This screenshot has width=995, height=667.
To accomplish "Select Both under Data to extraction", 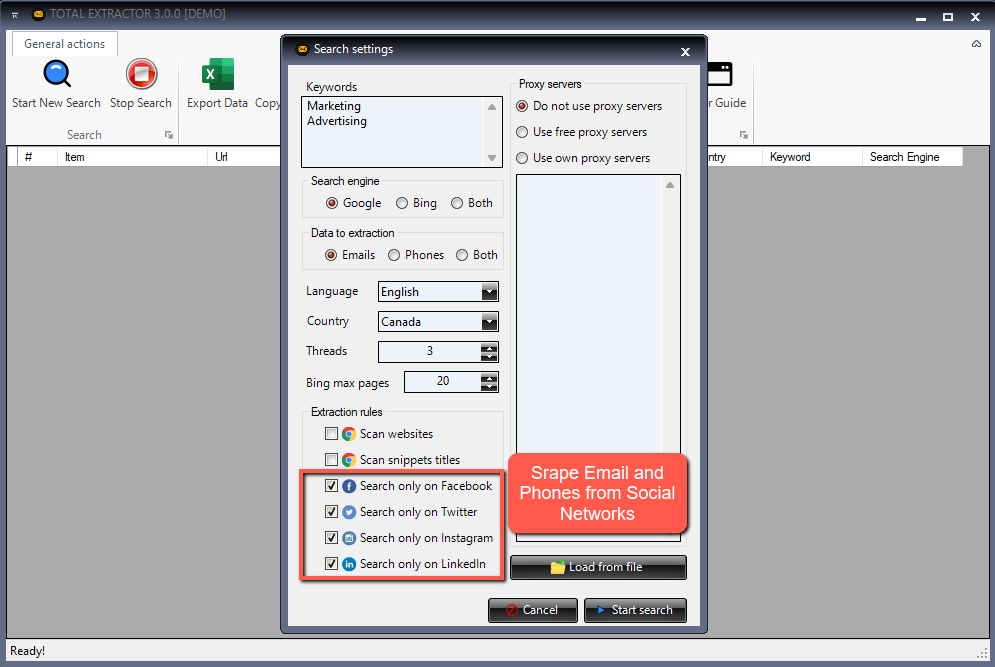I will click(x=462, y=255).
